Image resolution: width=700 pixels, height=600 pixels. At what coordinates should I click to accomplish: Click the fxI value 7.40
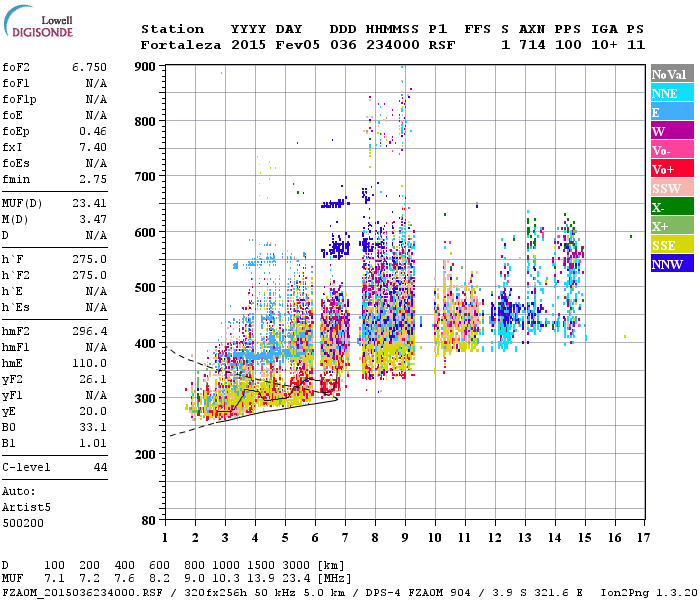(x=93, y=147)
